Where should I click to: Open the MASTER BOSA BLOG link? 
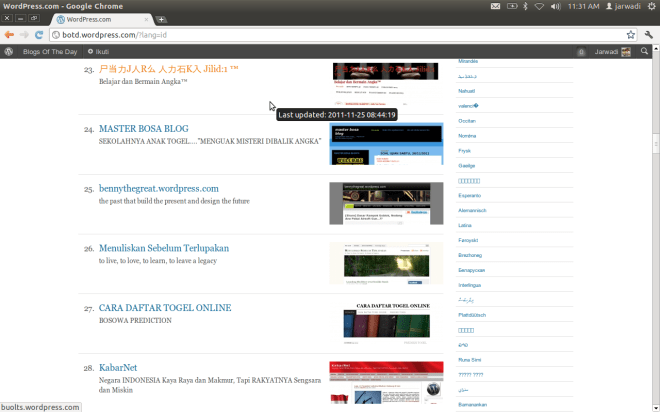(143, 128)
